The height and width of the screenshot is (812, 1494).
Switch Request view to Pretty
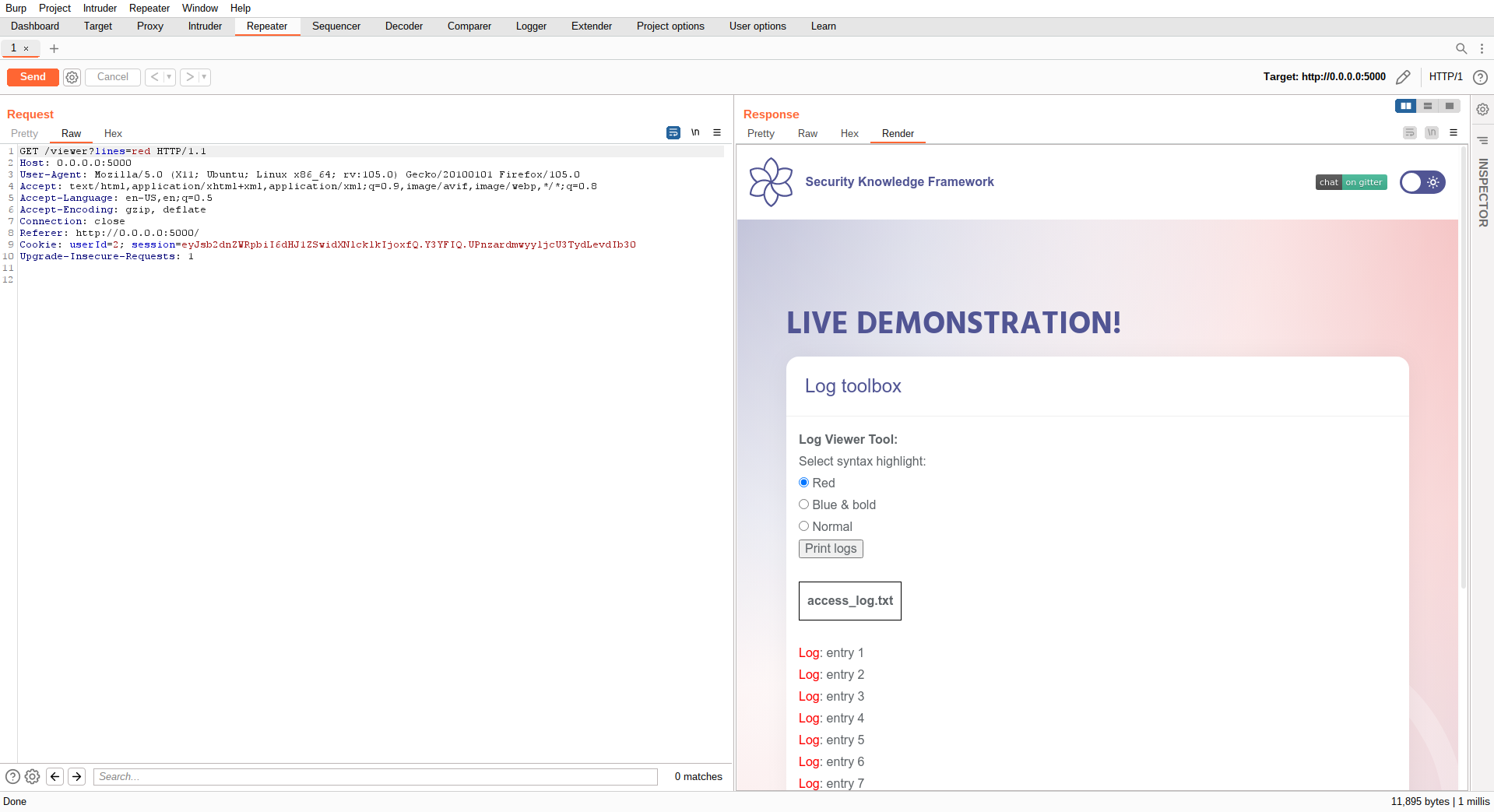click(24, 134)
